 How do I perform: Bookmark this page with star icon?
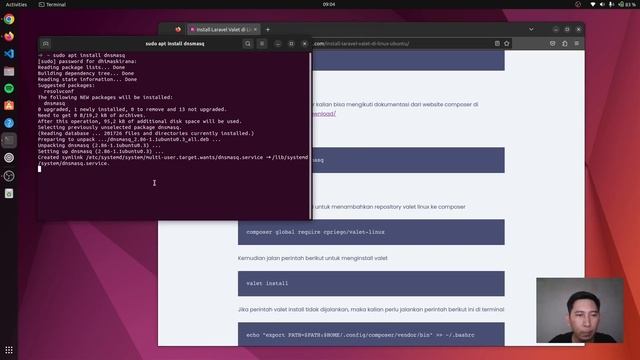[507, 43]
